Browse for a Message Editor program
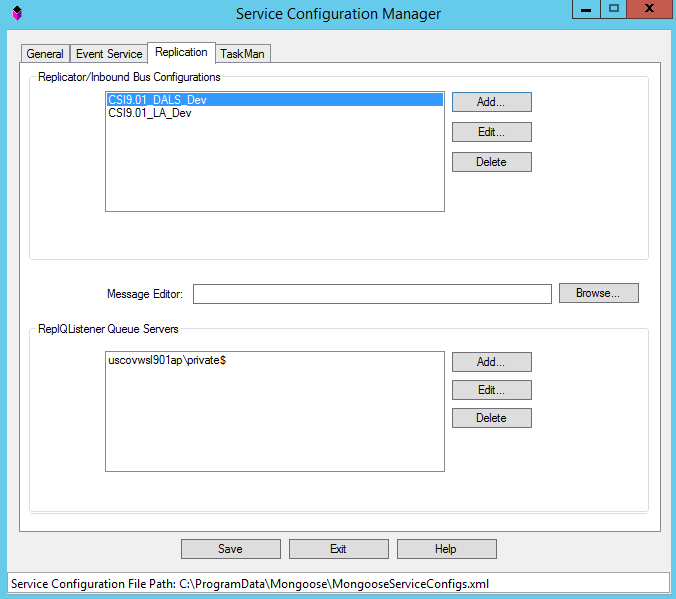 point(598,293)
